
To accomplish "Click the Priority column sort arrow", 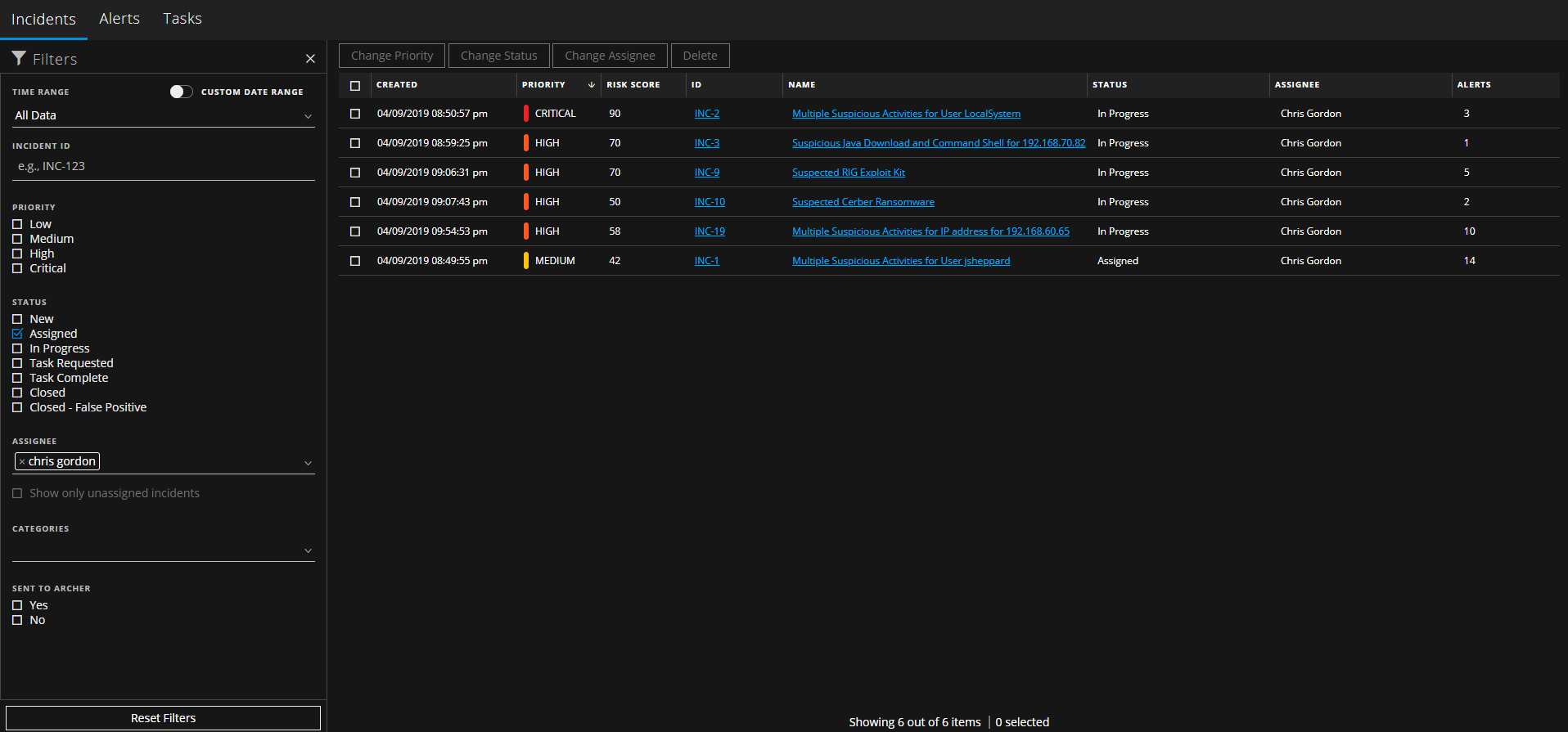I will coord(591,85).
